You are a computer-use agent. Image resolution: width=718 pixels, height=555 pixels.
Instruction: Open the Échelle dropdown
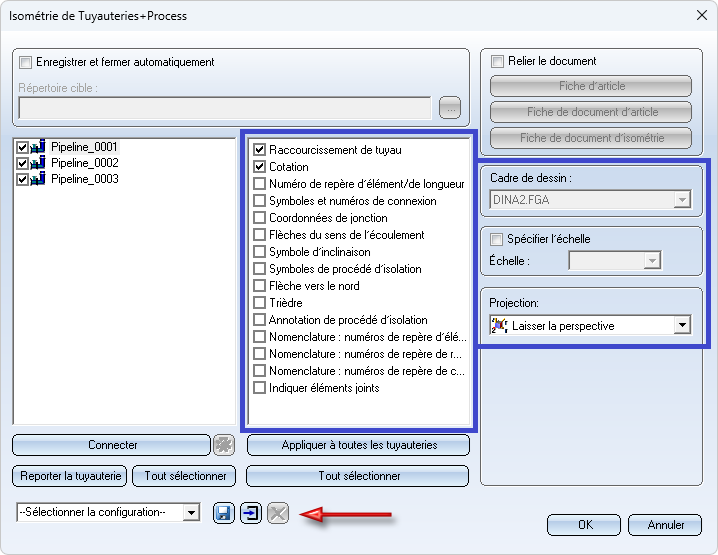click(x=652, y=261)
